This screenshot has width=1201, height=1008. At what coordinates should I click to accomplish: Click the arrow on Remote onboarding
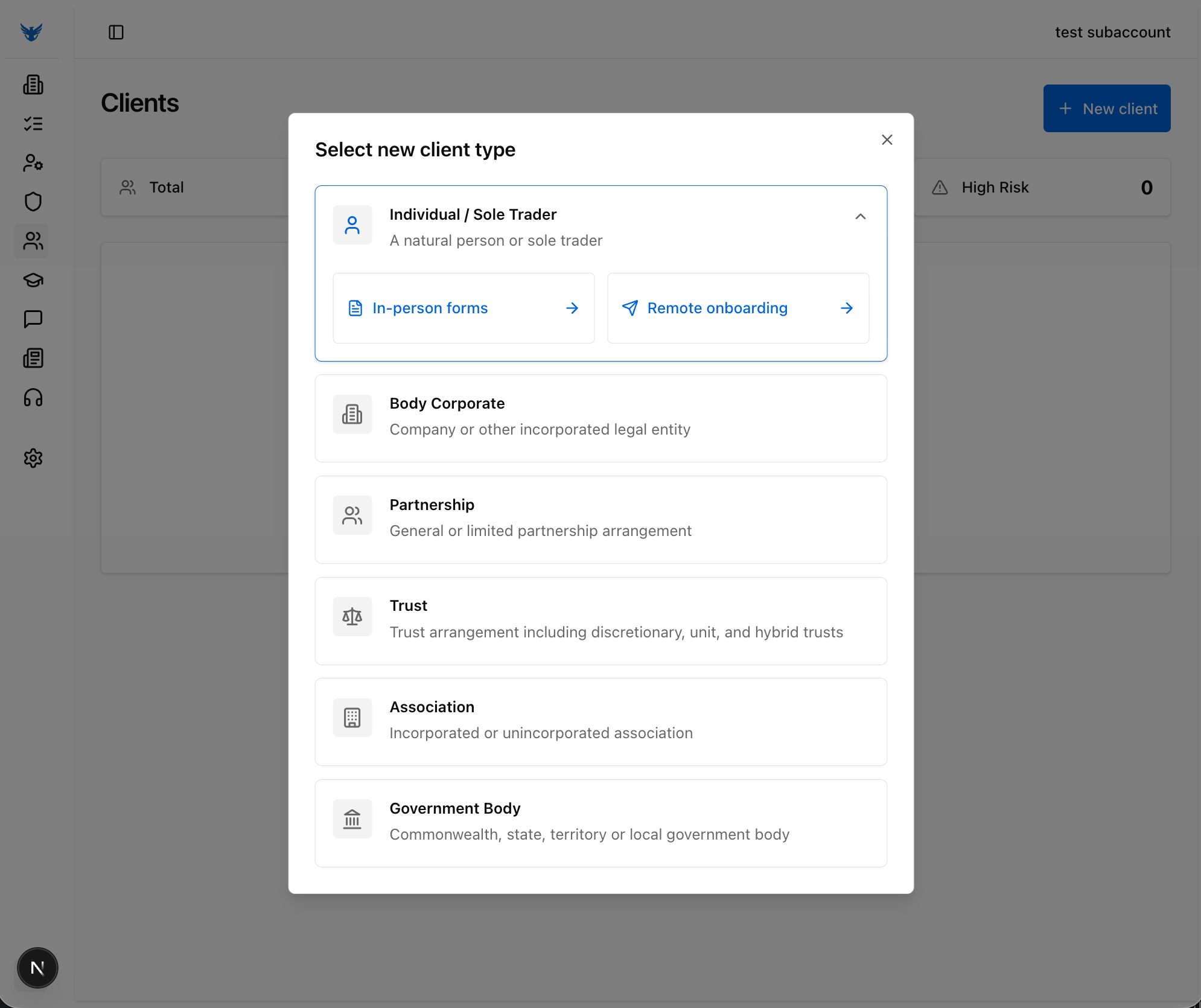847,308
